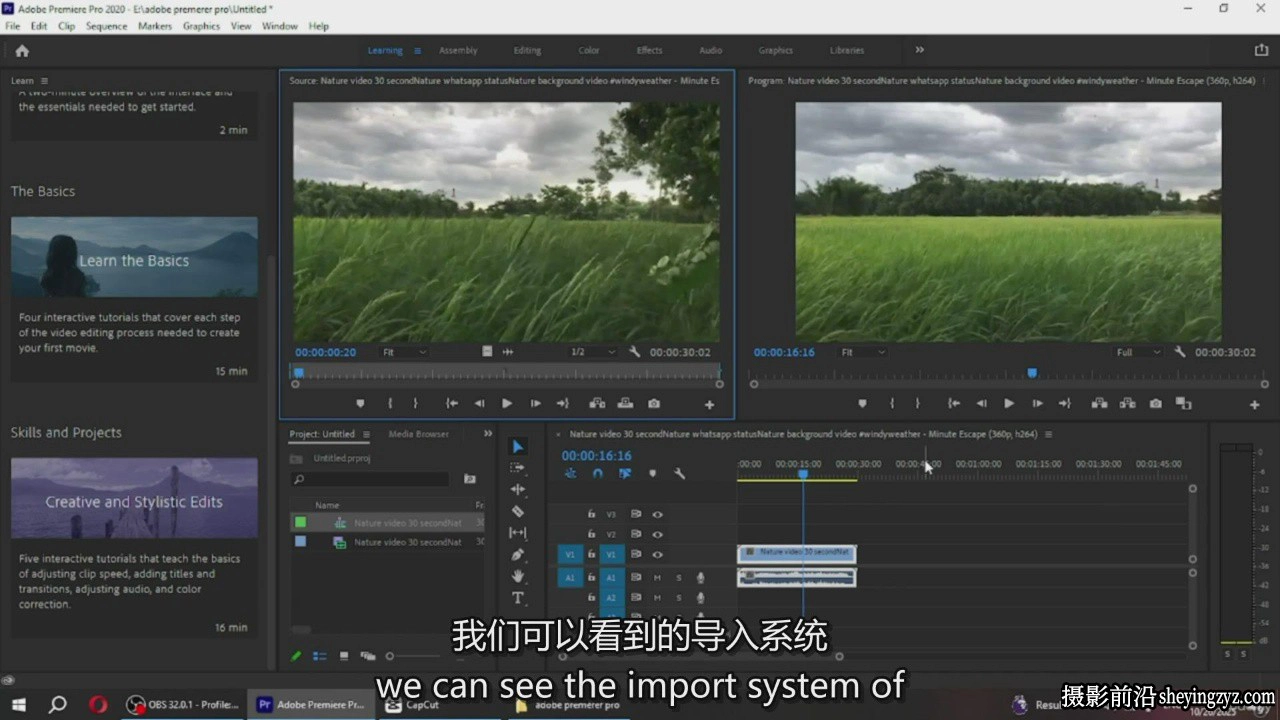Open the Markers menu
The height and width of the screenshot is (720, 1280).
[x=155, y=26]
